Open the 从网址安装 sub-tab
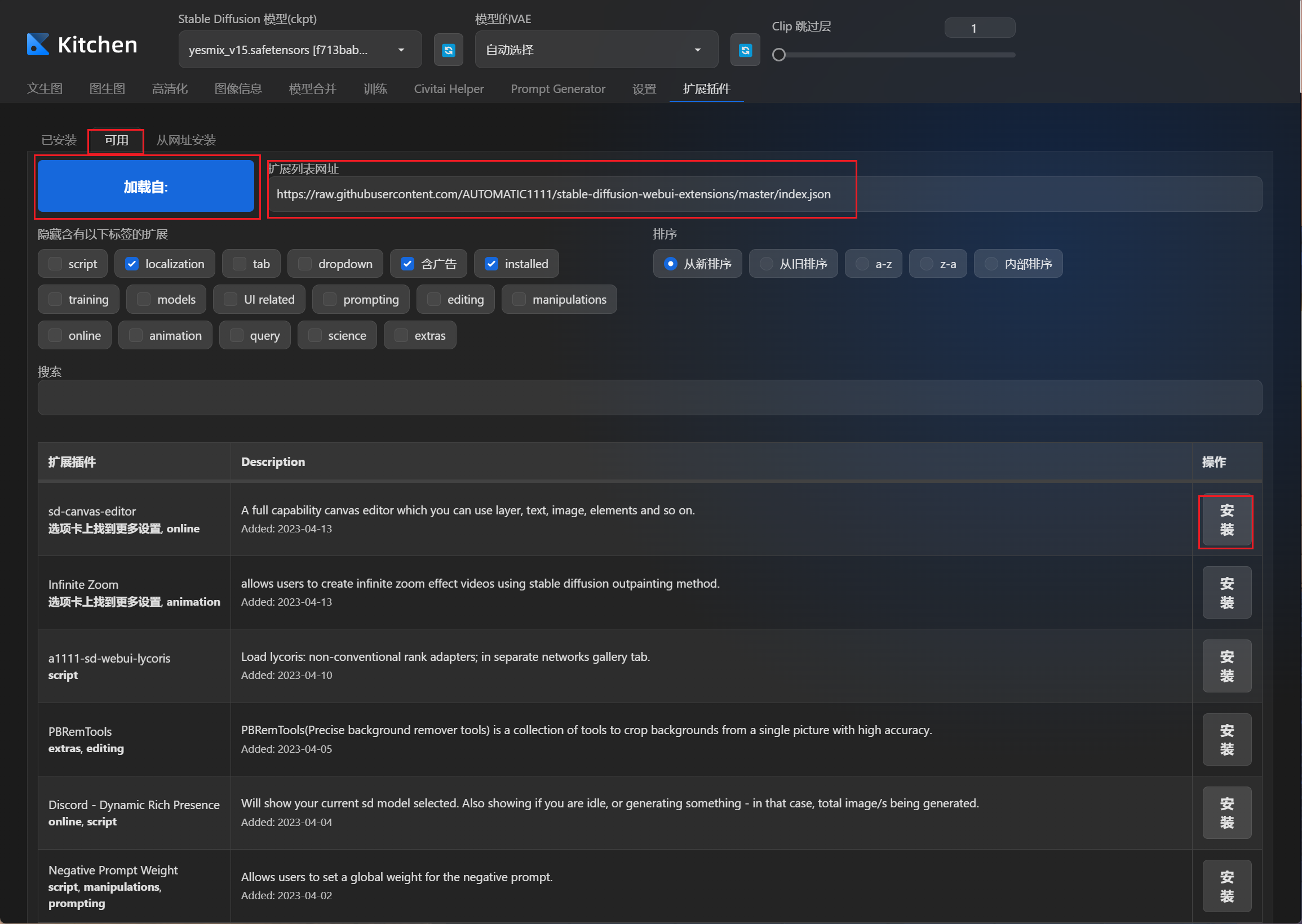This screenshot has width=1302, height=924. (x=186, y=140)
